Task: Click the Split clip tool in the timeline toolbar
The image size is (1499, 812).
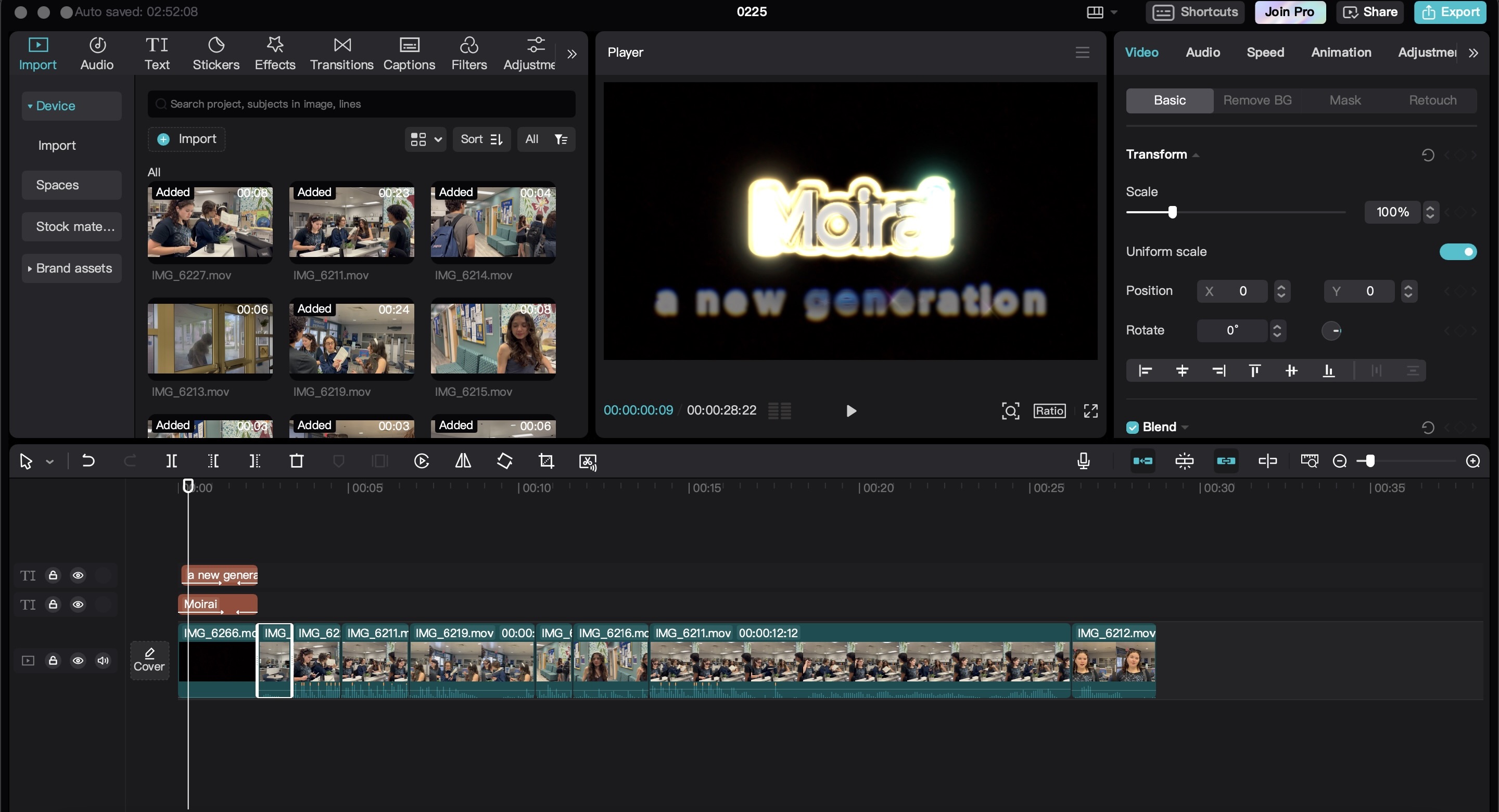Action: point(171,461)
